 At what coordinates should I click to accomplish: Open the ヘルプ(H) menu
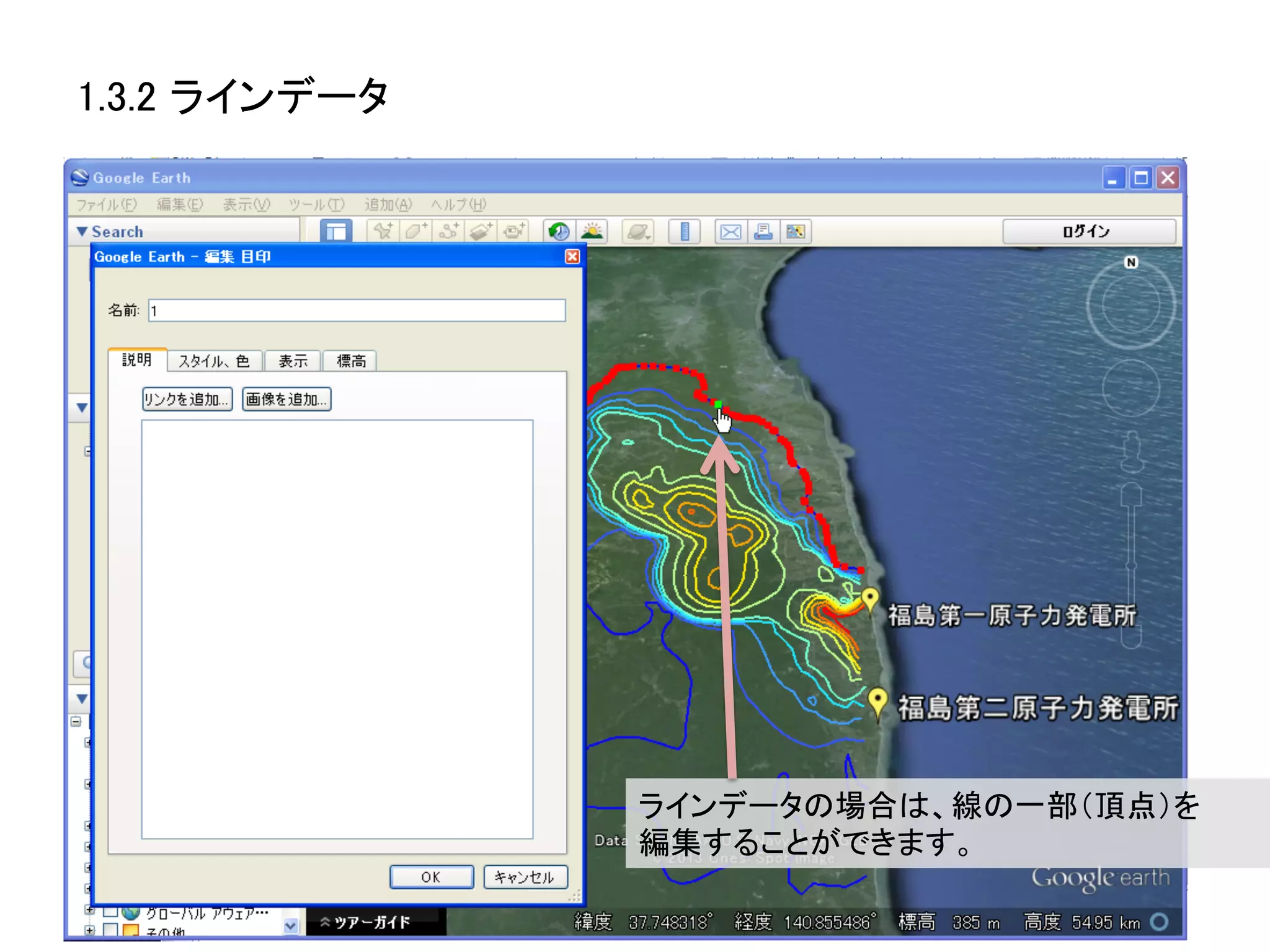click(458, 205)
